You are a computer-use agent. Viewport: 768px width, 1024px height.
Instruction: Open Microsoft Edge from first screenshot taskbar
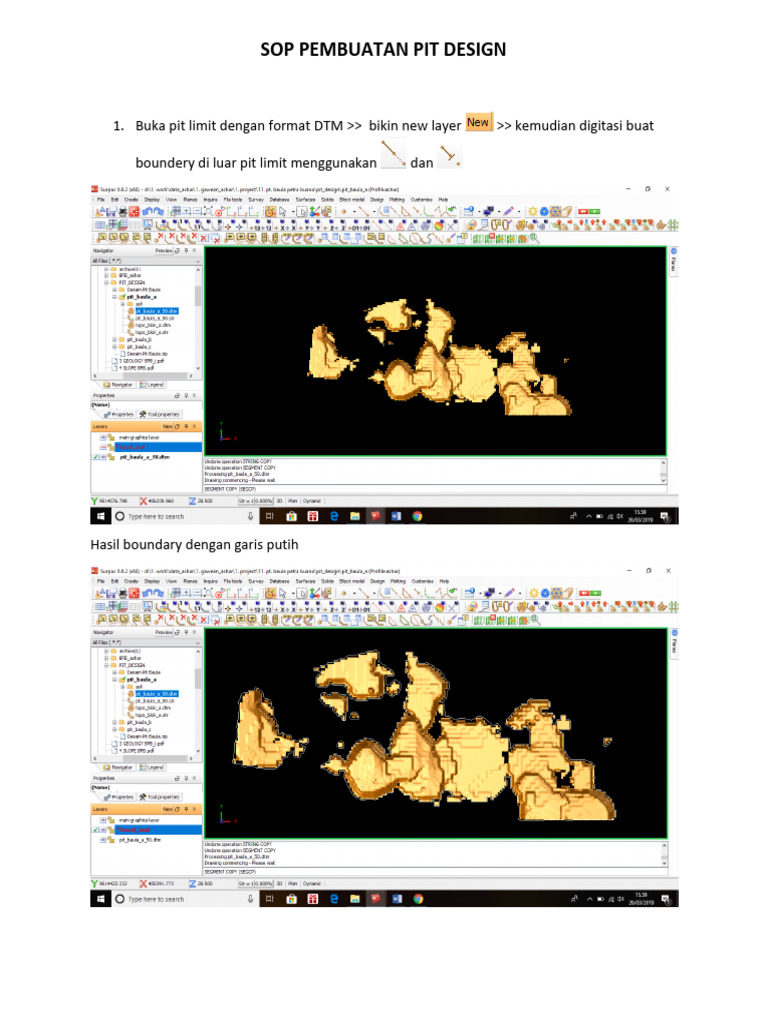(334, 516)
